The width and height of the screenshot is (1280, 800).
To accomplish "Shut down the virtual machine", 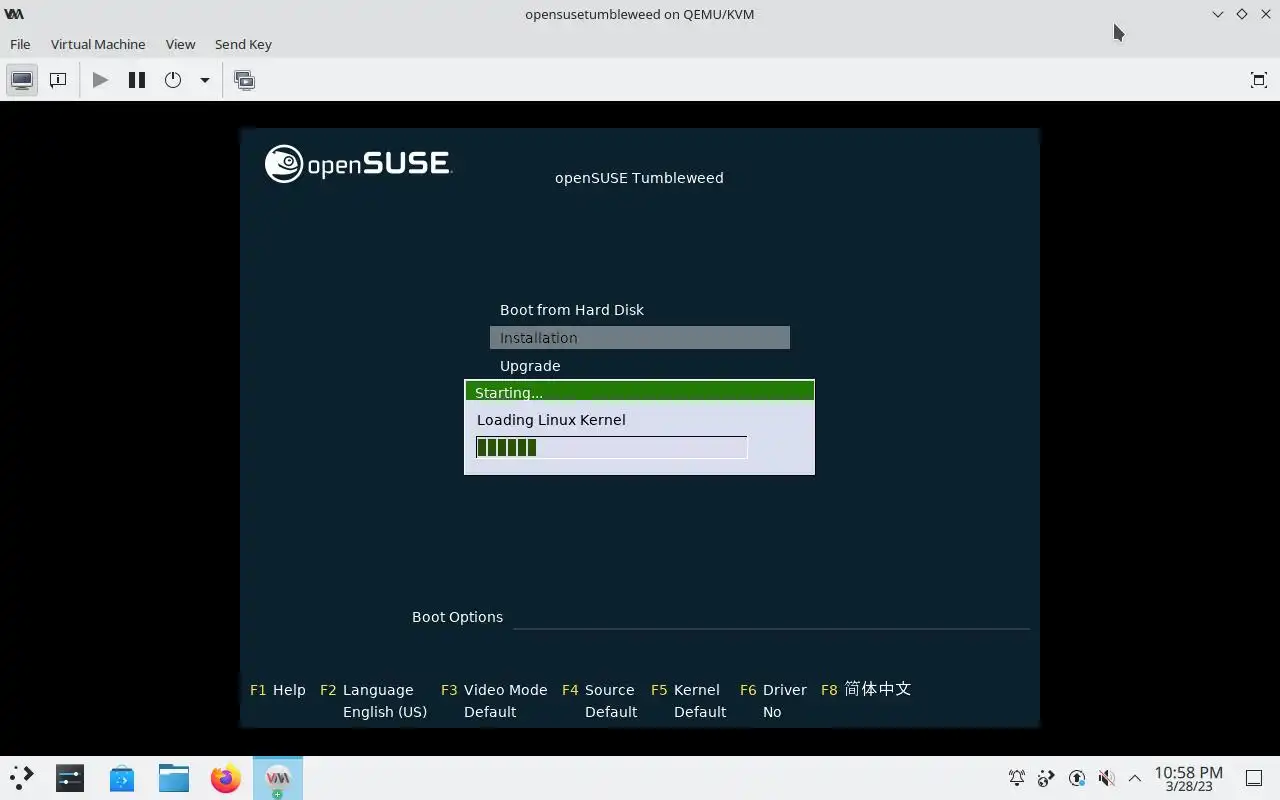I will pos(173,80).
